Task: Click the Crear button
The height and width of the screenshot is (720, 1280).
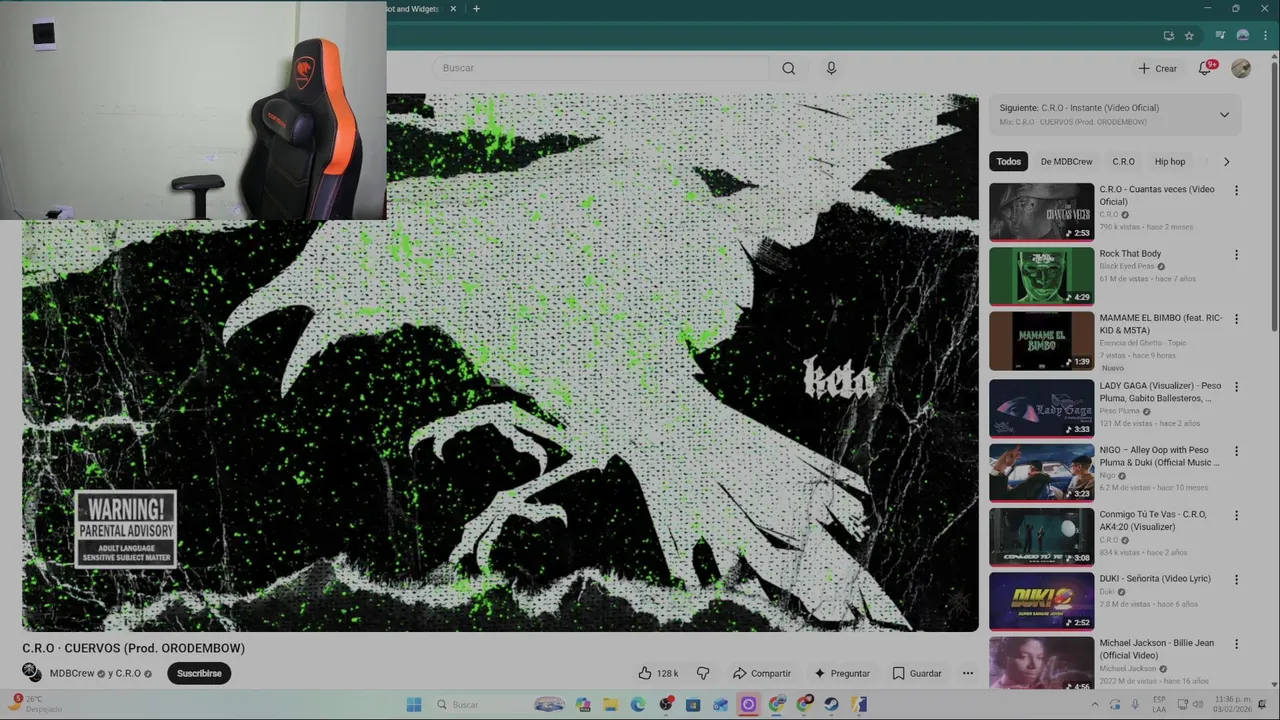Action: [1158, 68]
